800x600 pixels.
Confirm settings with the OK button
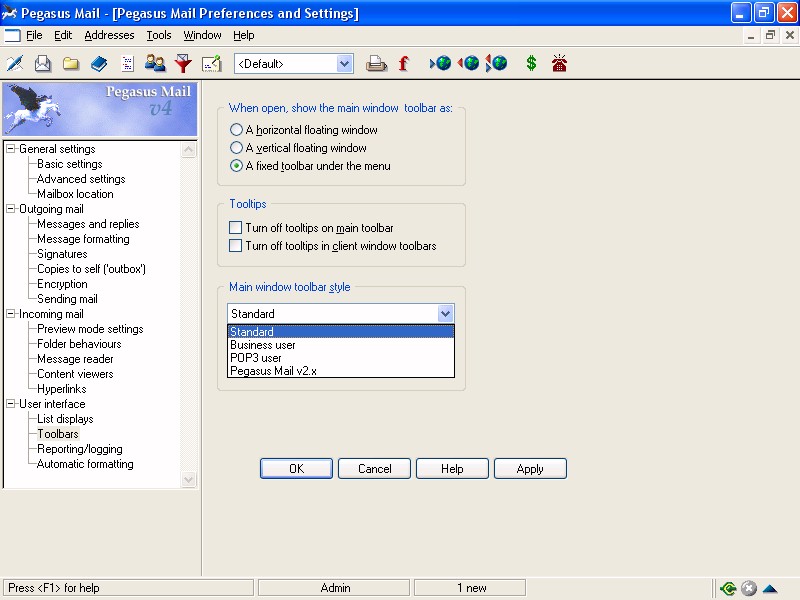(296, 468)
